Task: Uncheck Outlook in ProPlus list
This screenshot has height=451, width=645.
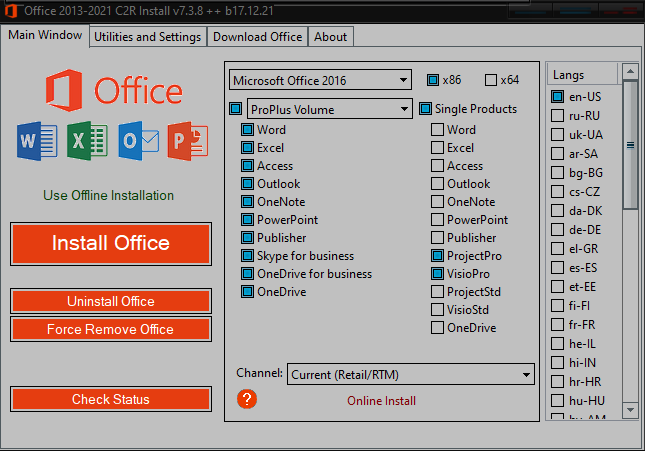Action: point(247,184)
